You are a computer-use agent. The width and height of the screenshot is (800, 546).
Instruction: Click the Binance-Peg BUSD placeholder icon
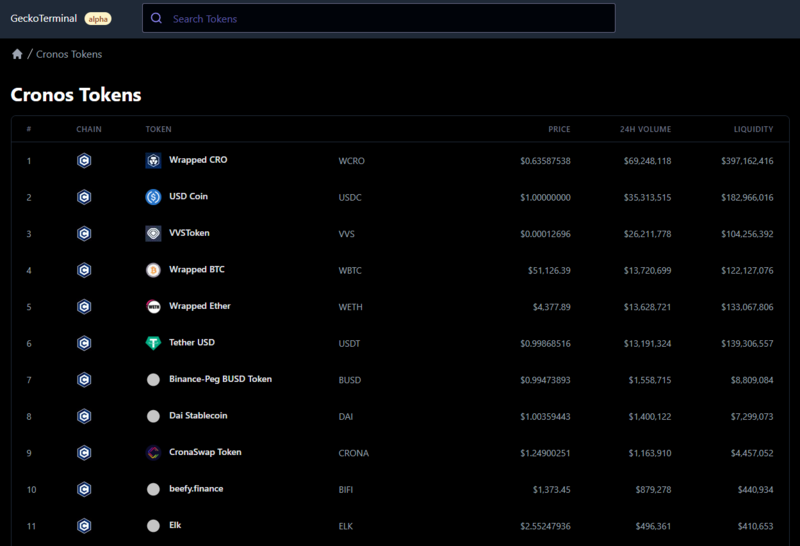click(153, 380)
